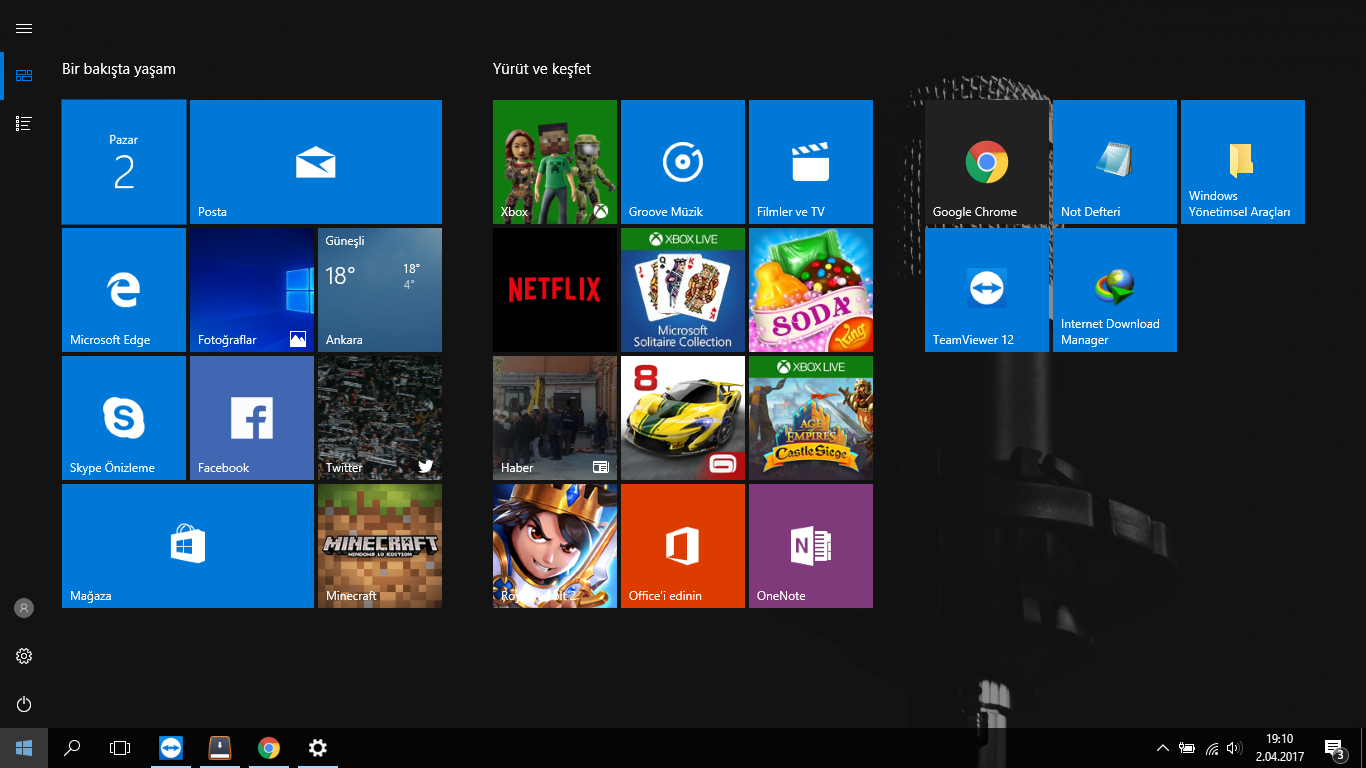Start Minecraft Windows 10 Edition

tap(379, 545)
